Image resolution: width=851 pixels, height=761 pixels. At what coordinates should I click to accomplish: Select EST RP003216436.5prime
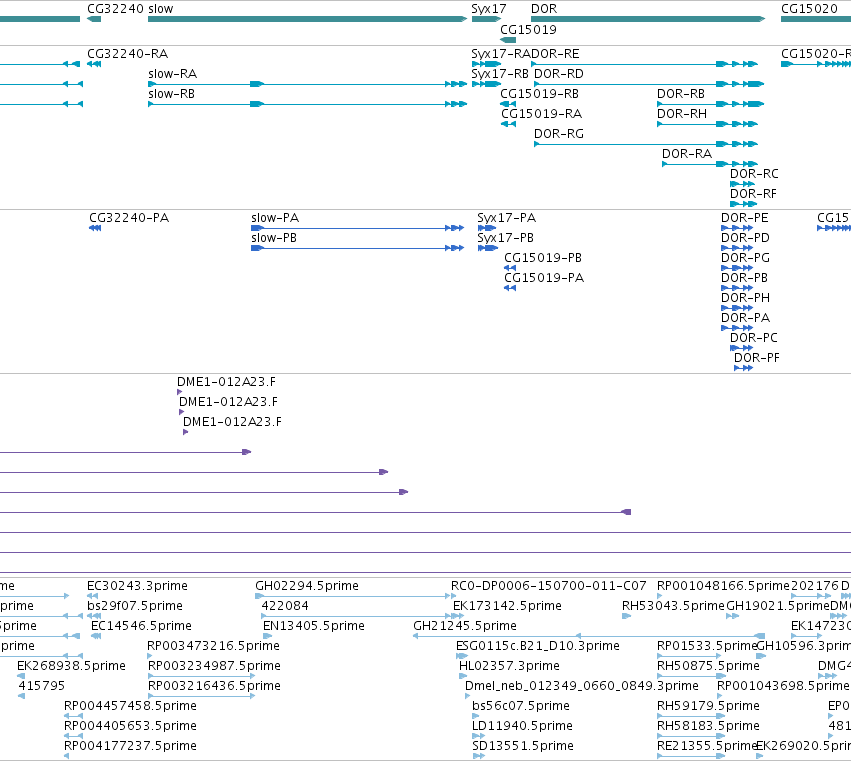point(201,696)
